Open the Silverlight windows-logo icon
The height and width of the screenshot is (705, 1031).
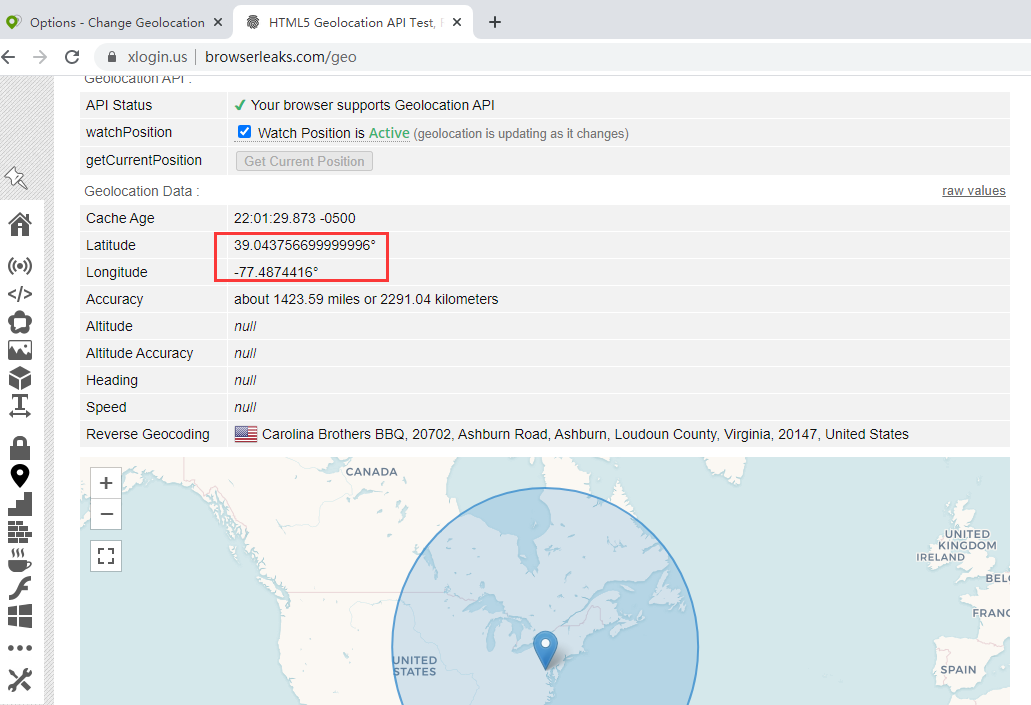pos(20,616)
